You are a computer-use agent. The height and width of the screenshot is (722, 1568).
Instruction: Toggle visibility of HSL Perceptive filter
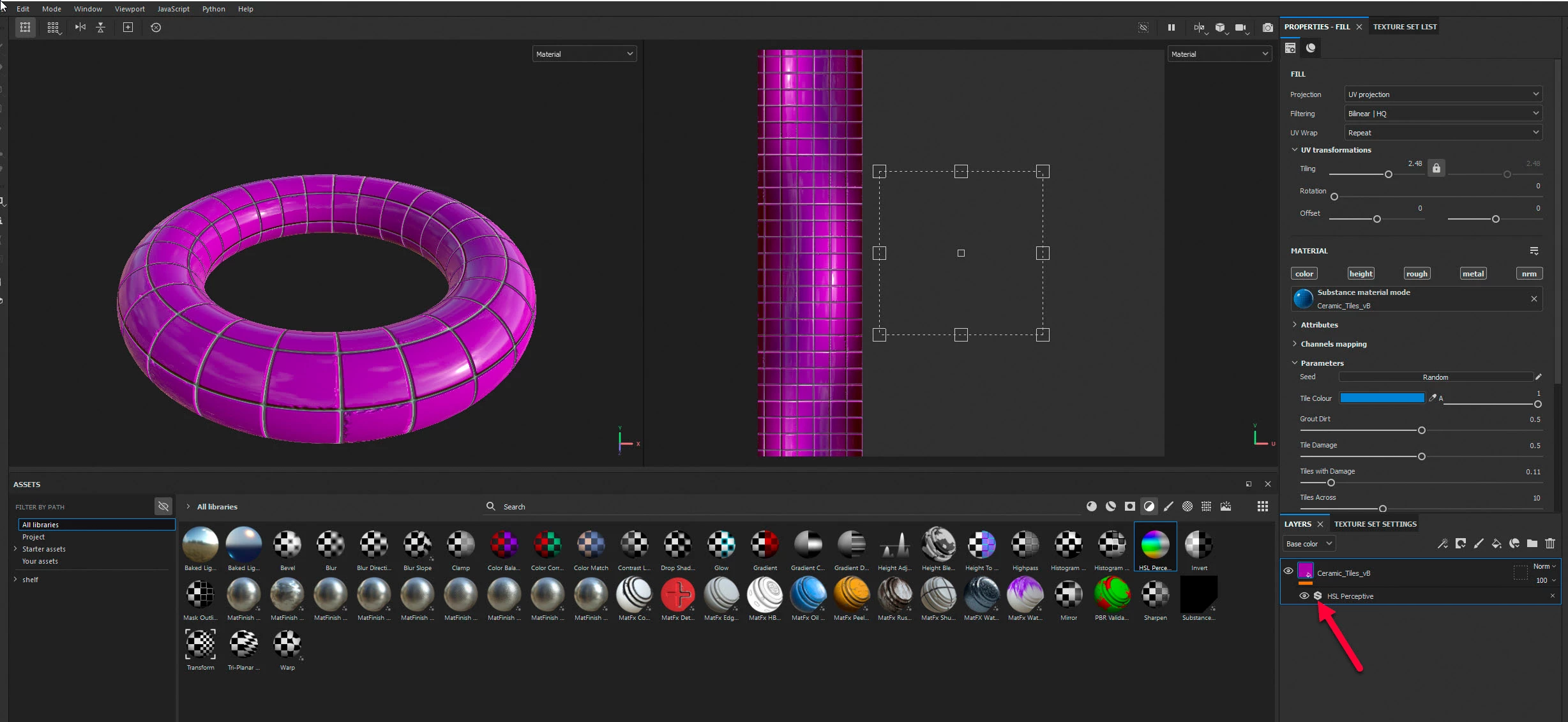[1304, 596]
